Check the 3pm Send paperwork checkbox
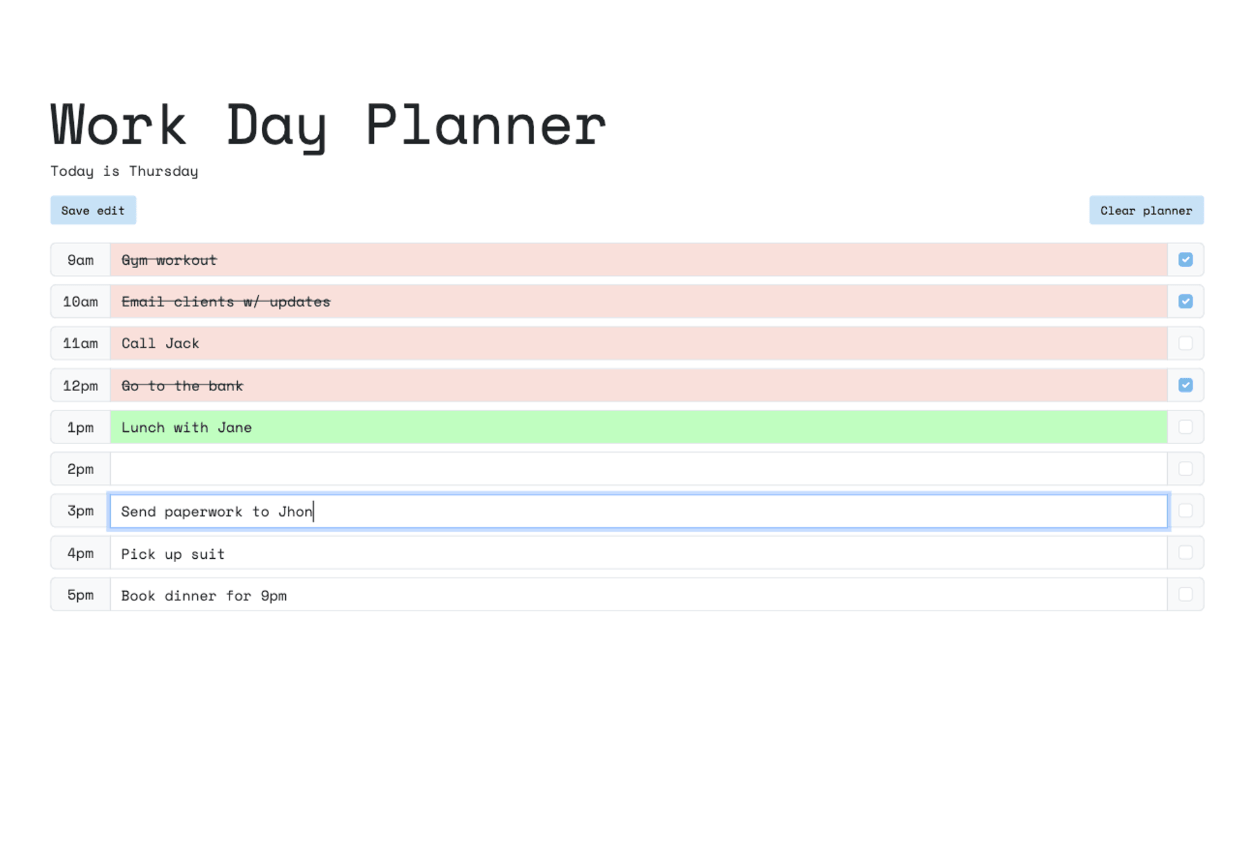Image resolution: width=1259 pixels, height=850 pixels. coord(1185,511)
